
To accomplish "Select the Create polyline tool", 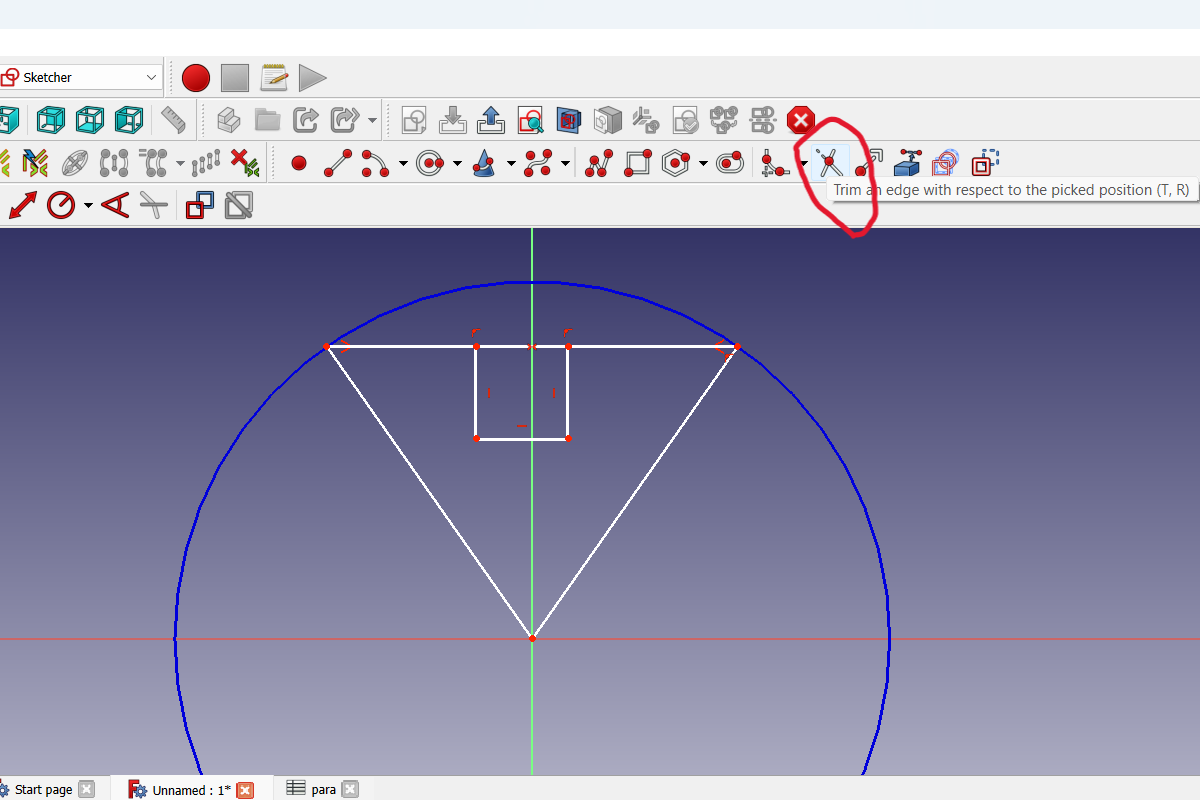I will point(598,162).
